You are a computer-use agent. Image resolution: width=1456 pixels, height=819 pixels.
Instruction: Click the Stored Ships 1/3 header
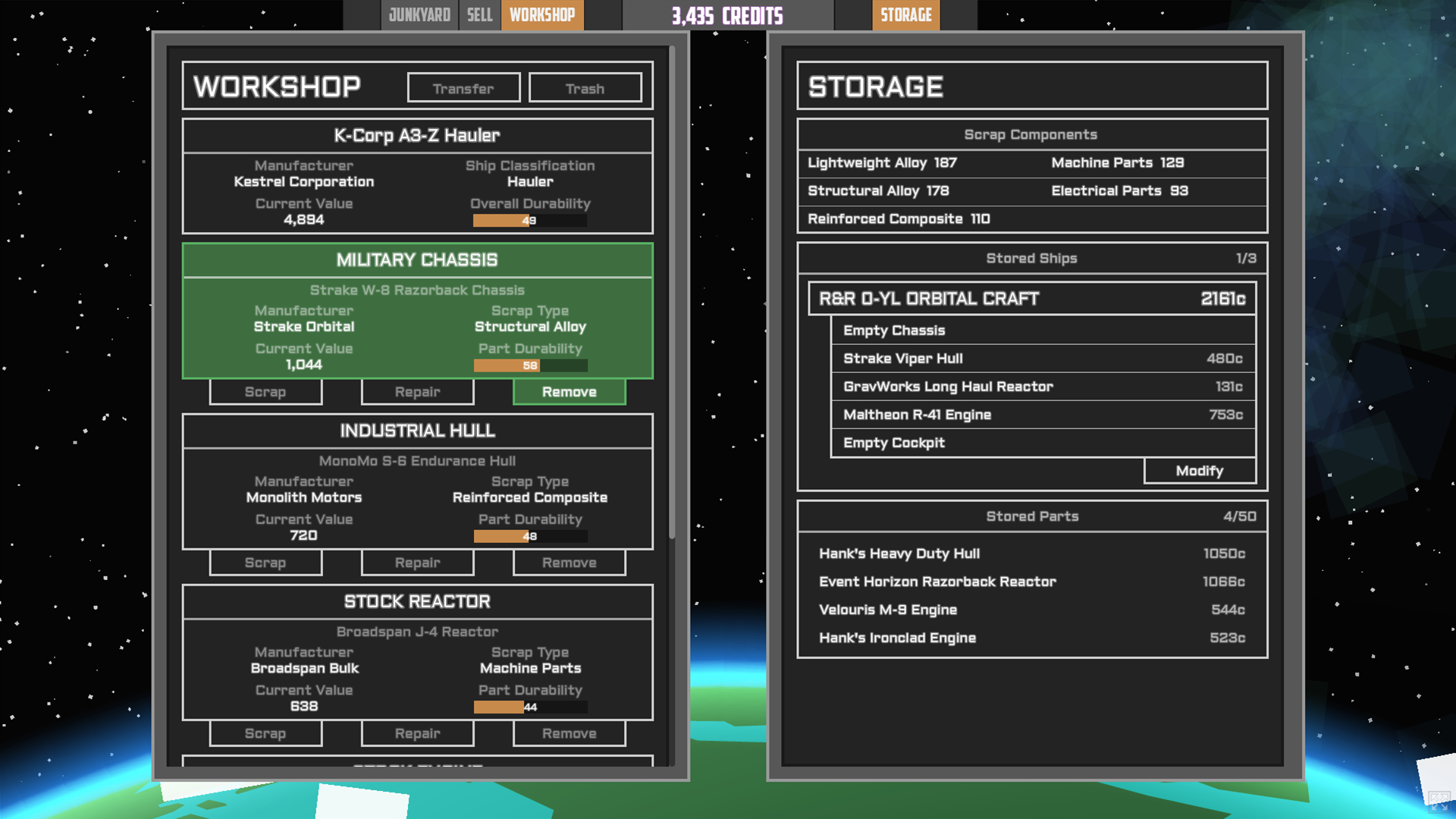[1032, 259]
